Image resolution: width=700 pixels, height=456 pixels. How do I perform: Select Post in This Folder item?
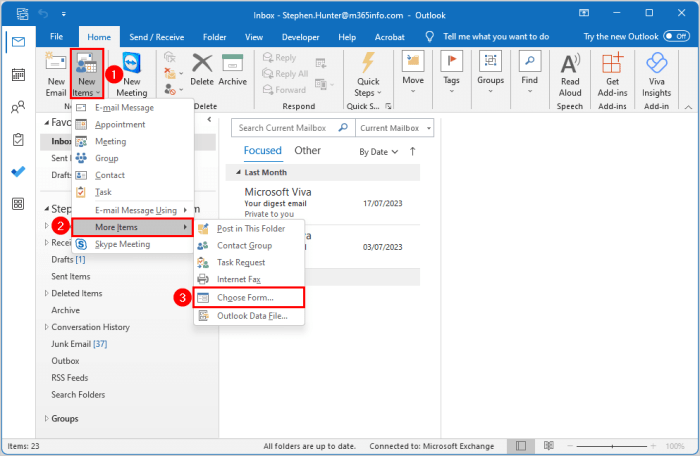(x=249, y=229)
